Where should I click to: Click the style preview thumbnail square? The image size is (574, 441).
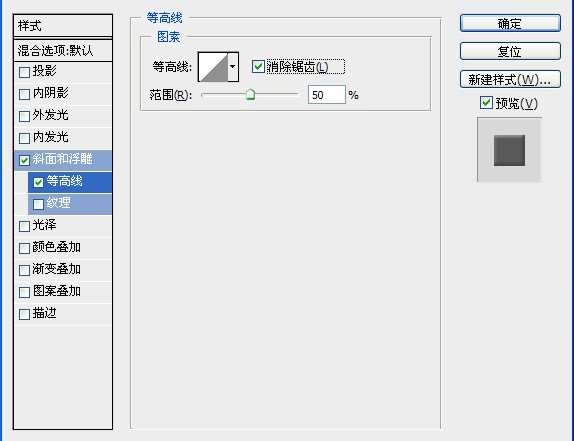[x=509, y=150]
